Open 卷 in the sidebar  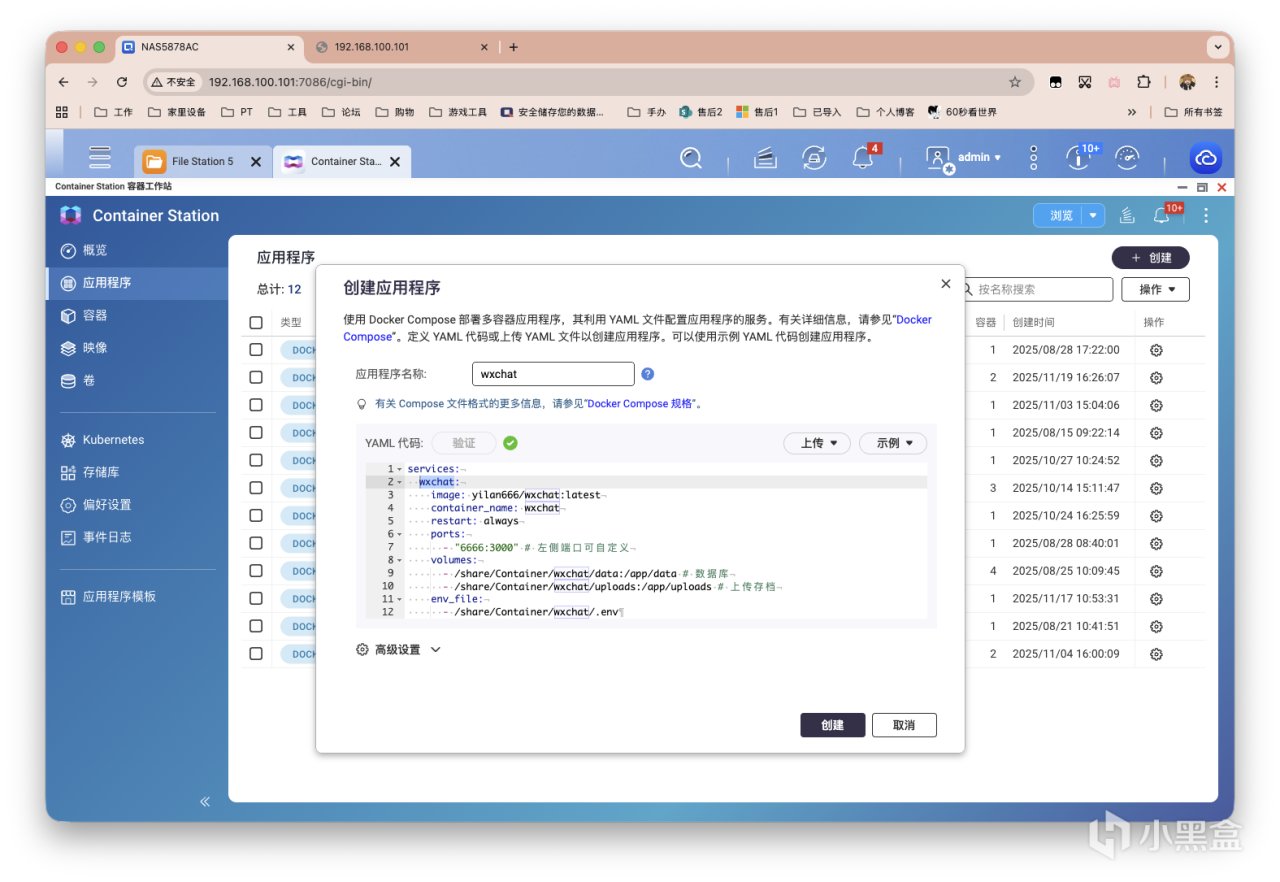coord(138,380)
